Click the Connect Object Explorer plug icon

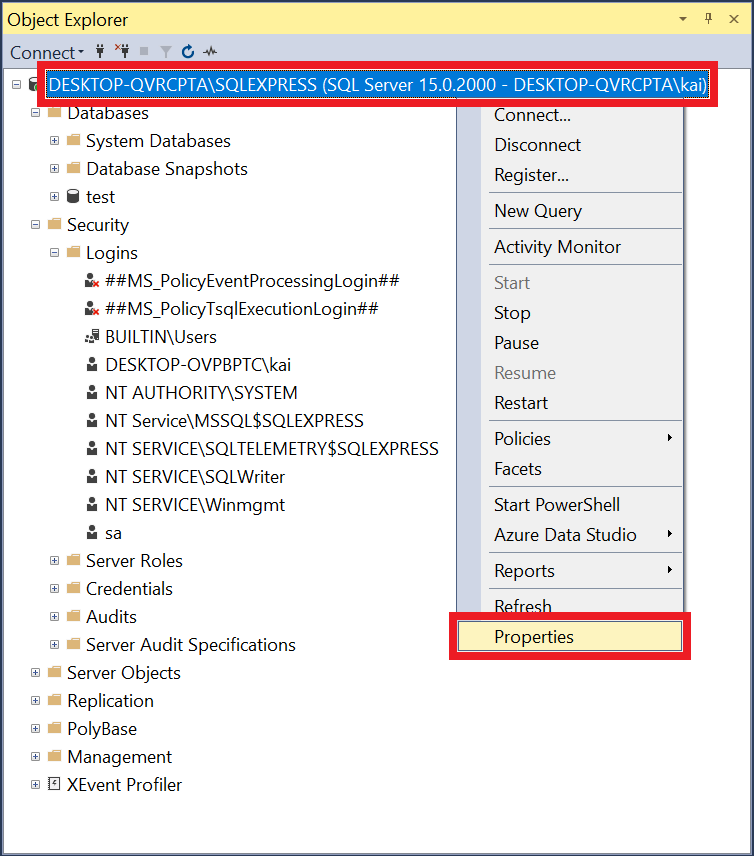[x=100, y=51]
